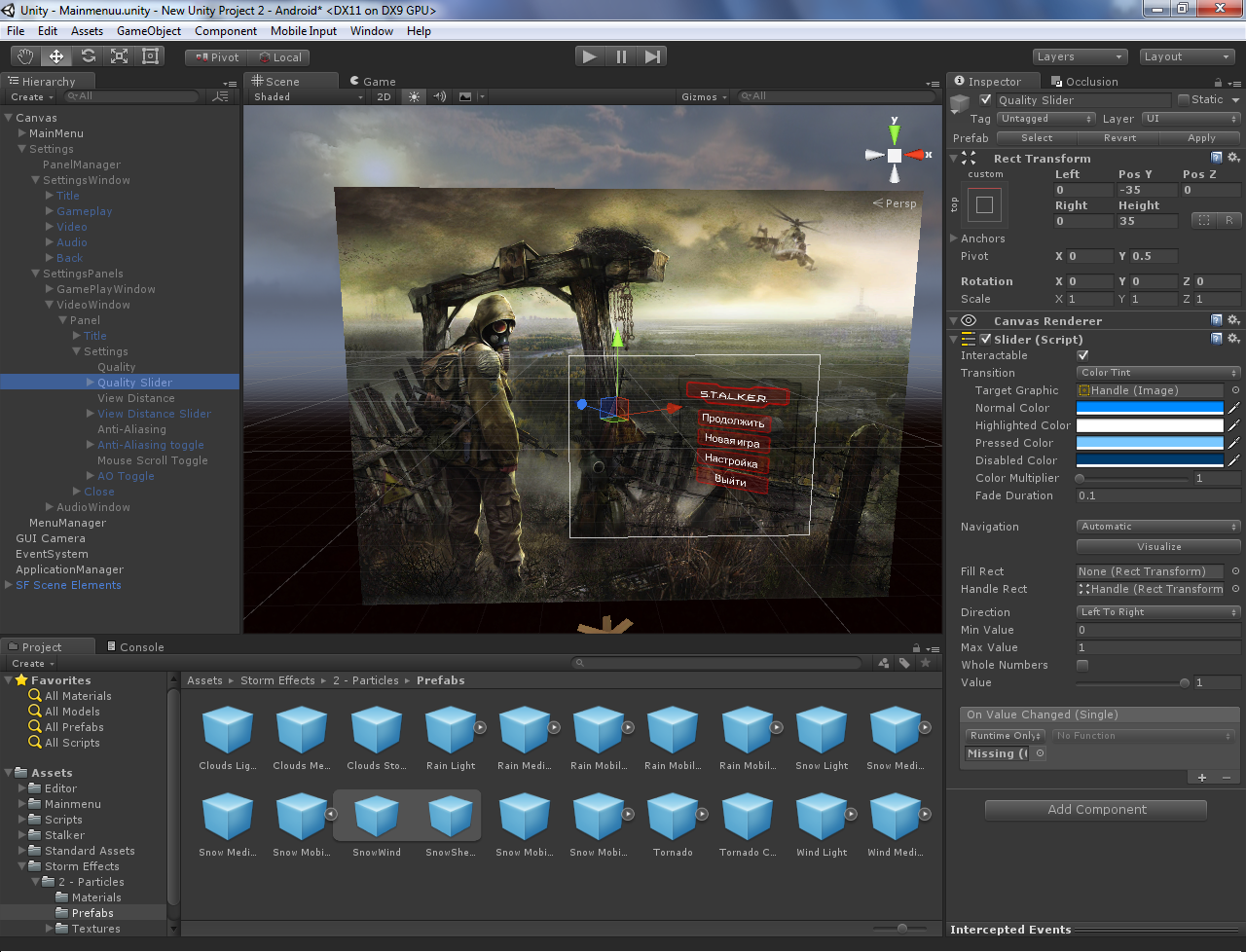
Task: Open the Gizmos dropdown
Action: [x=705, y=96]
